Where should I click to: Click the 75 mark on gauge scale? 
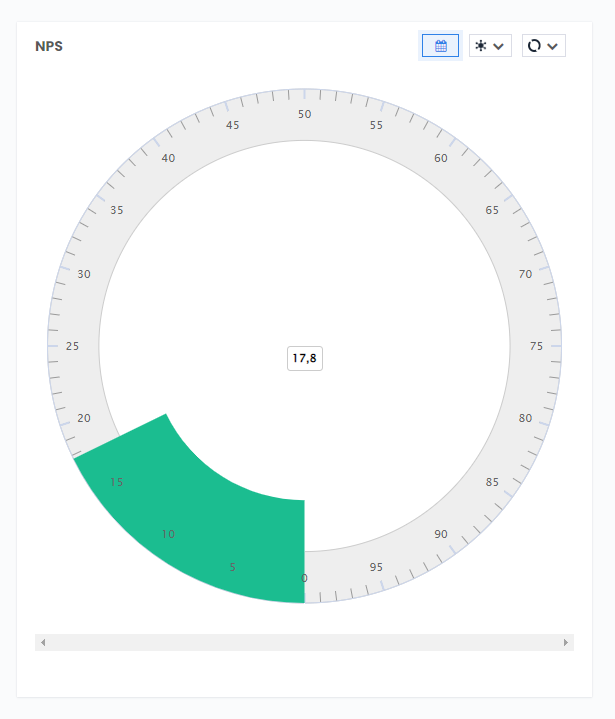536,346
